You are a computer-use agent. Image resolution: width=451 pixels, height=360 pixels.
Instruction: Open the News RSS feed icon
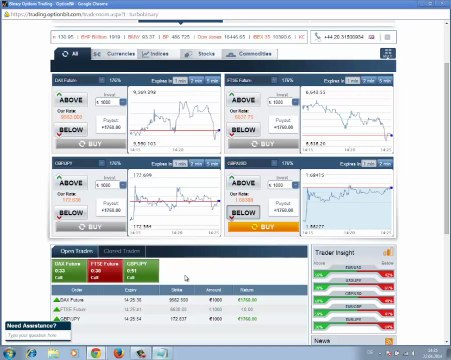tap(389, 341)
